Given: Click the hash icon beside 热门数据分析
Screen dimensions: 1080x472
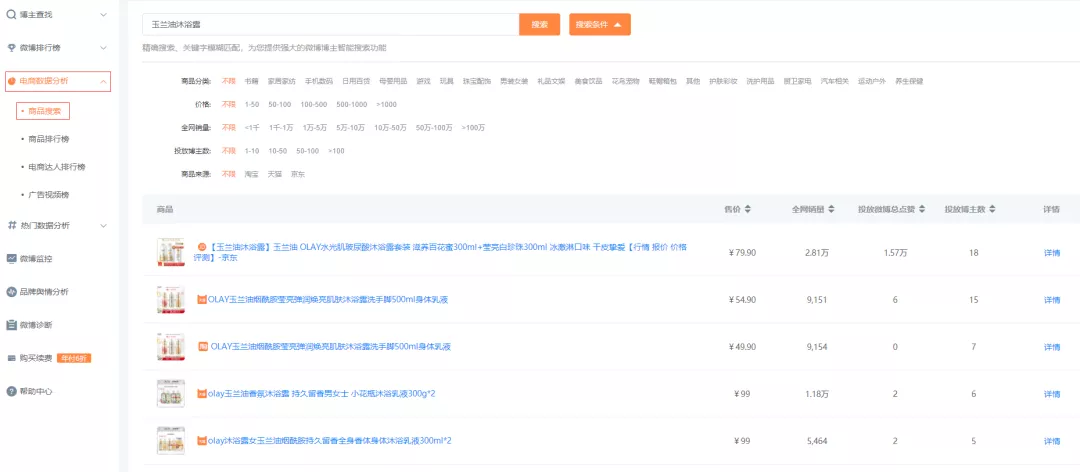Looking at the screenshot, I should pyautogui.click(x=11, y=225).
